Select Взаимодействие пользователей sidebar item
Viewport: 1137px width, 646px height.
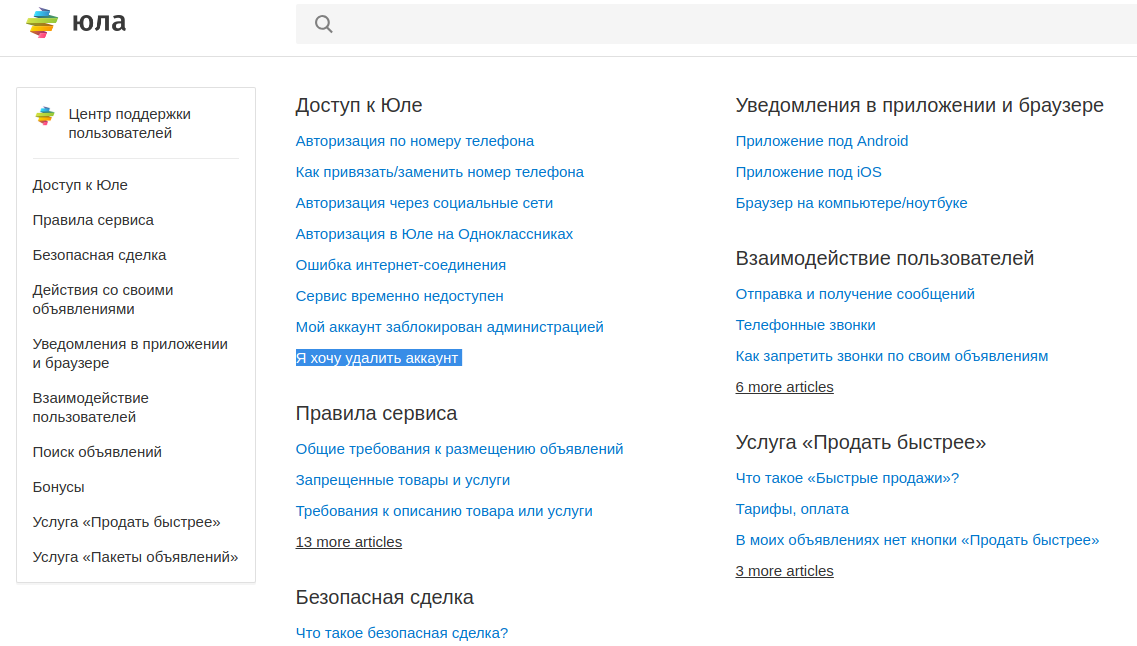tap(91, 407)
